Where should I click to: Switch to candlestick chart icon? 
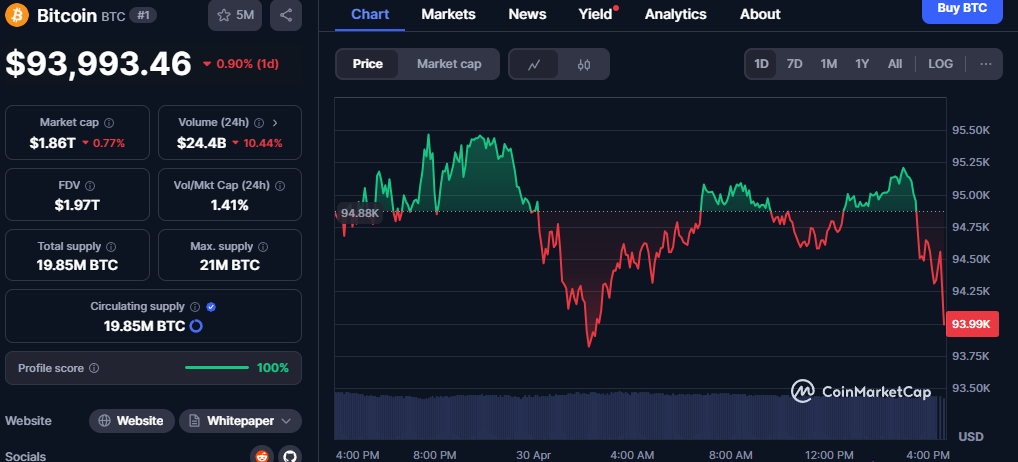click(584, 64)
